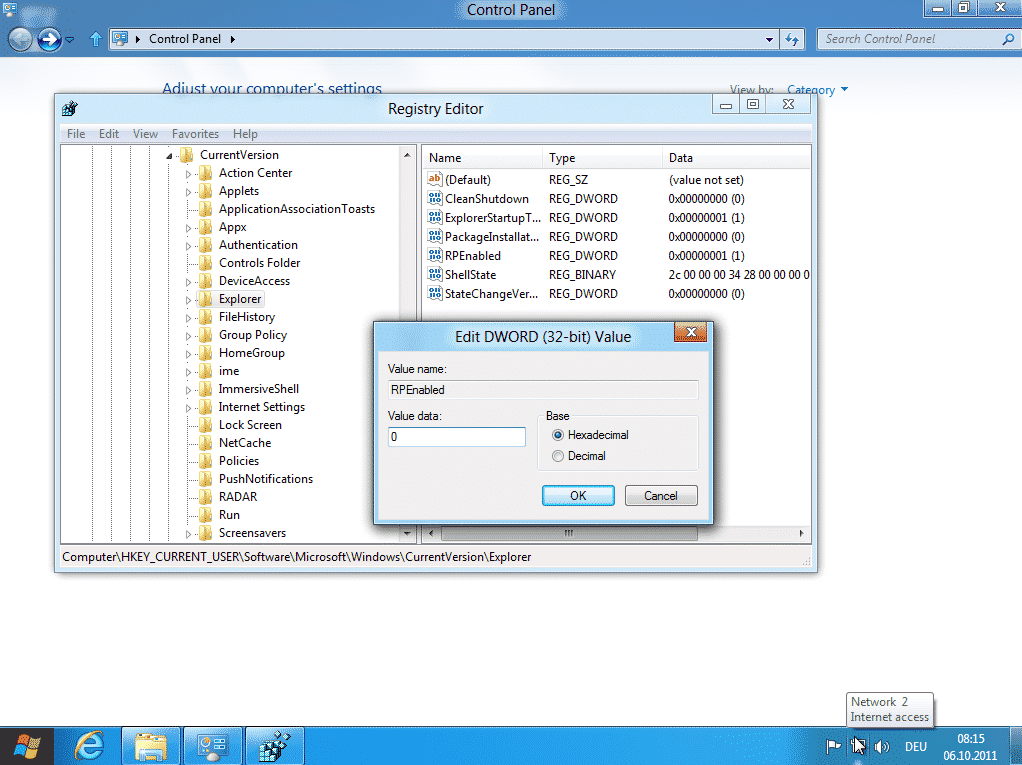Screen dimensions: 1022x765
Task: Click the Policies folder icon
Action: point(205,461)
